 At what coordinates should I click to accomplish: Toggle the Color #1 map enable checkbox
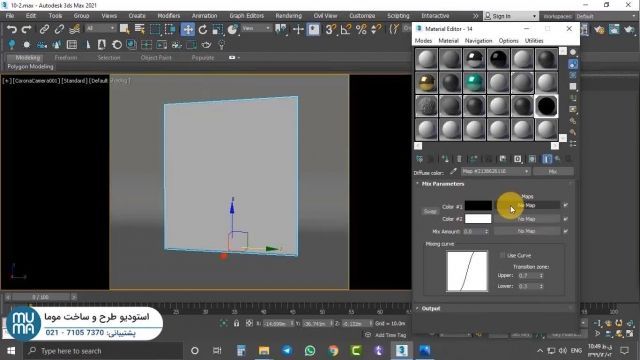click(x=566, y=205)
